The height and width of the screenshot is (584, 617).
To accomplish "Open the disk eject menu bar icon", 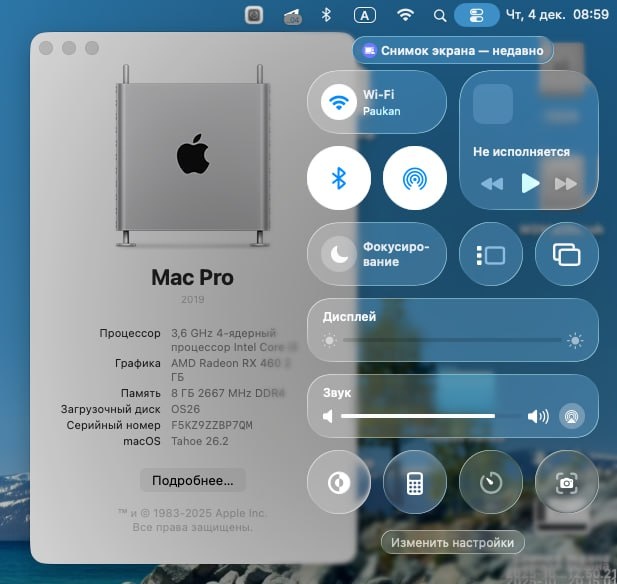I will coord(292,17).
